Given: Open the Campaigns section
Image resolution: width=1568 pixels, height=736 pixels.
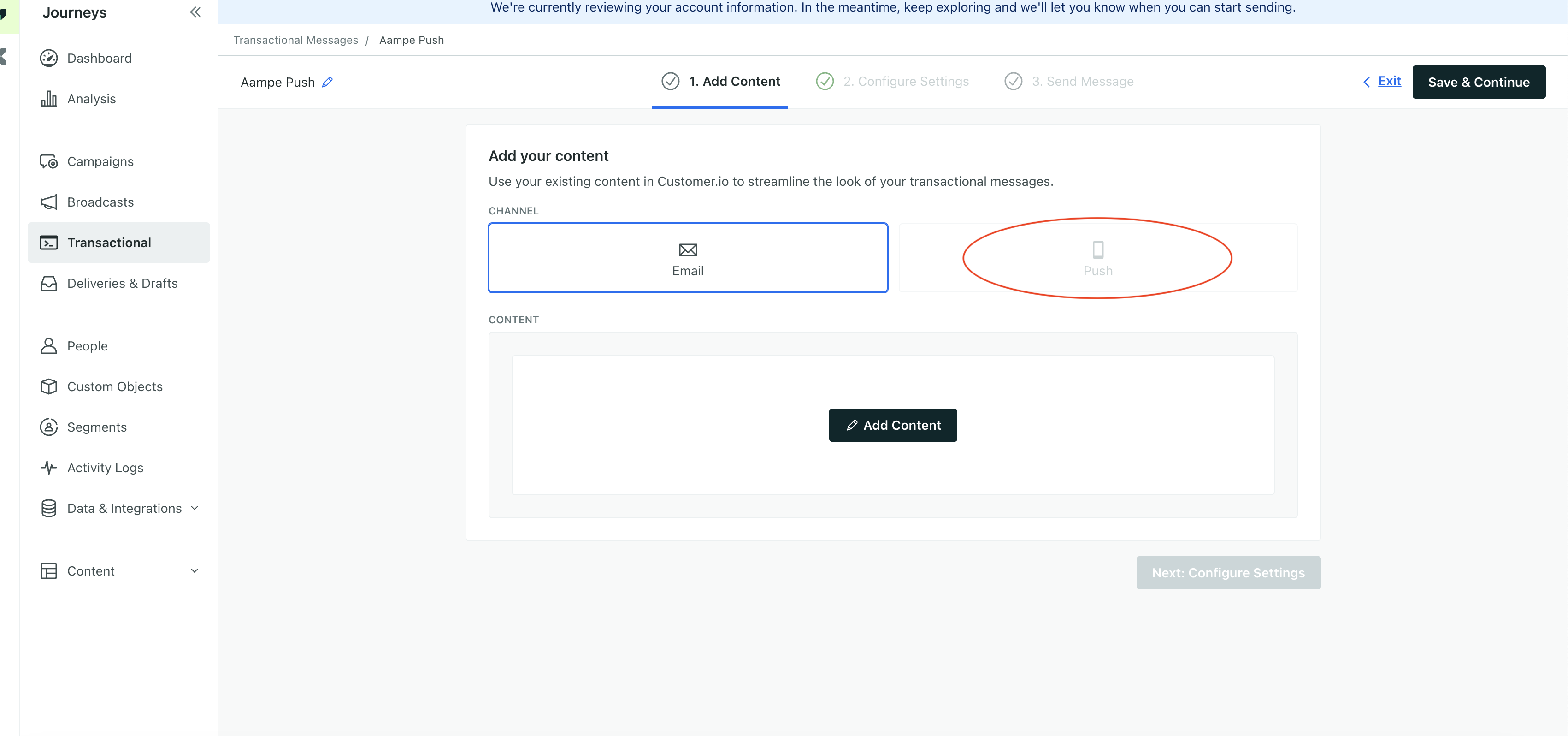Looking at the screenshot, I should (100, 161).
